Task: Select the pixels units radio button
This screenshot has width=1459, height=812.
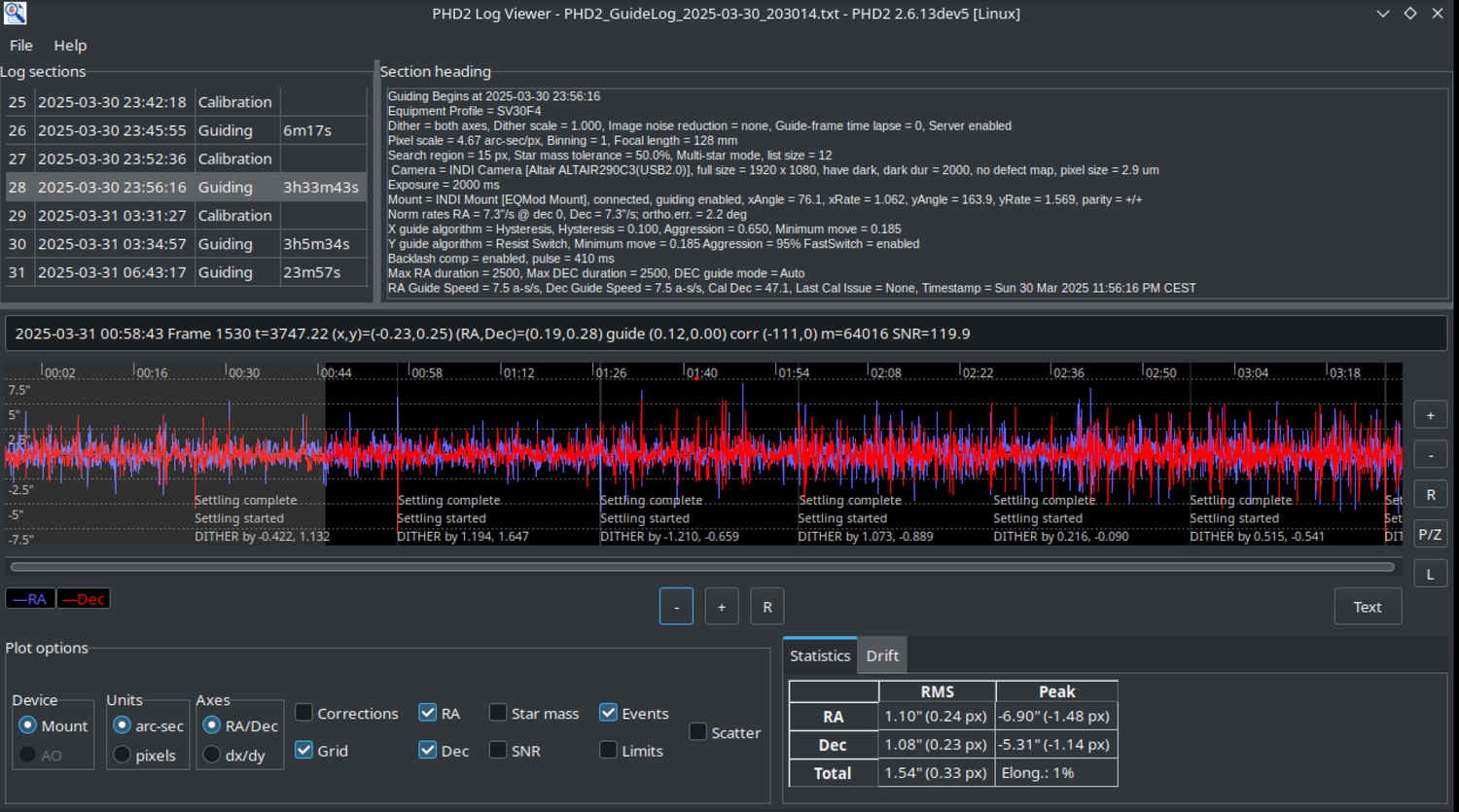Action: (123, 755)
